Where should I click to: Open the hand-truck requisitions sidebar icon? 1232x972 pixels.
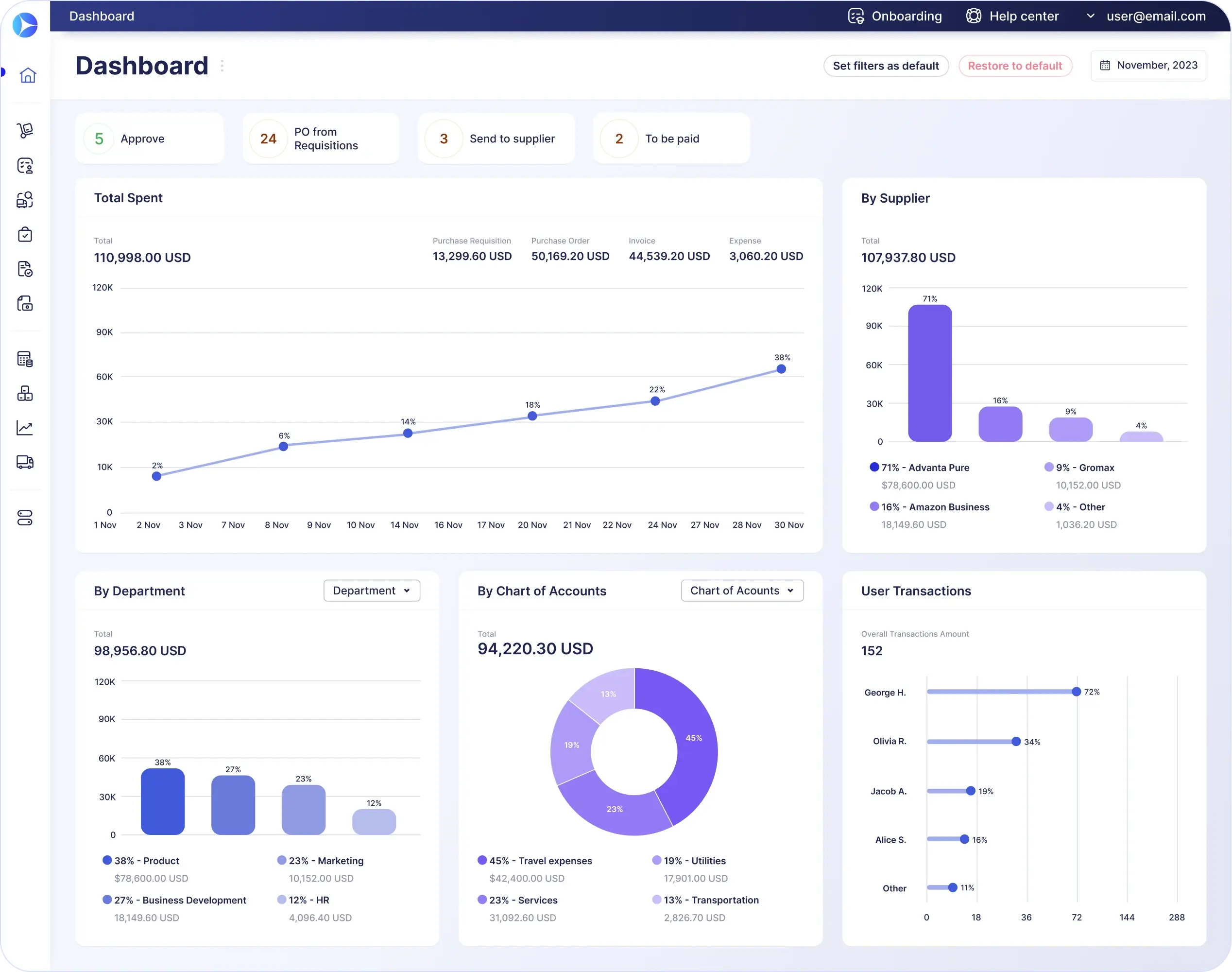coord(25,130)
